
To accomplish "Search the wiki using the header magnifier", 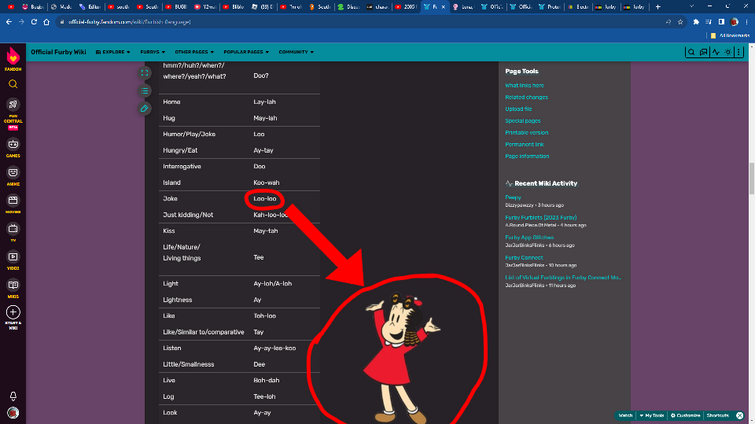I will pyautogui.click(x=691, y=52).
